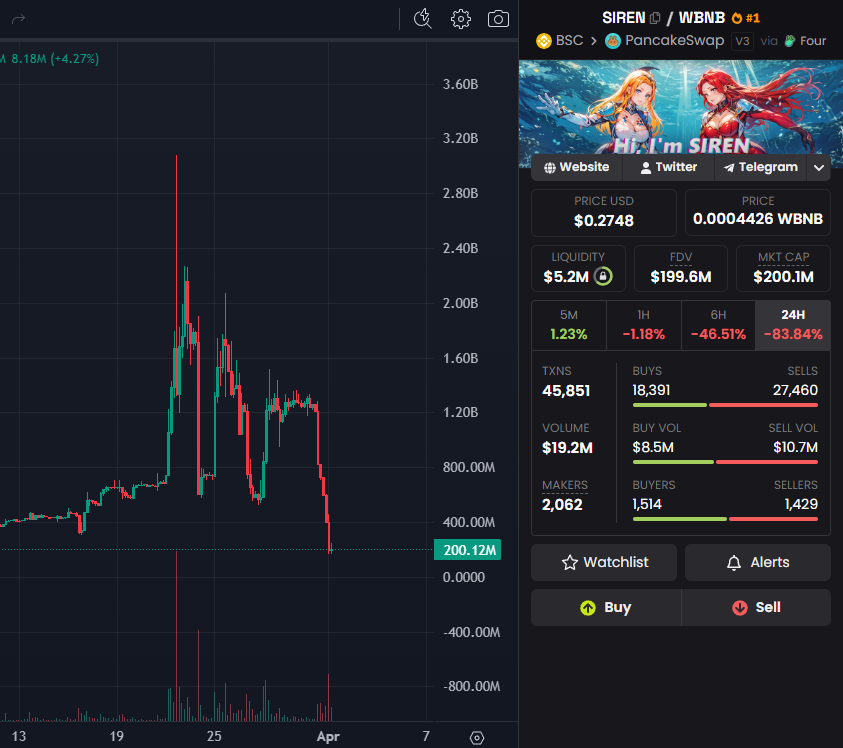Click the WBNB price 0.0004426 box
The image size is (843, 748).
click(758, 212)
